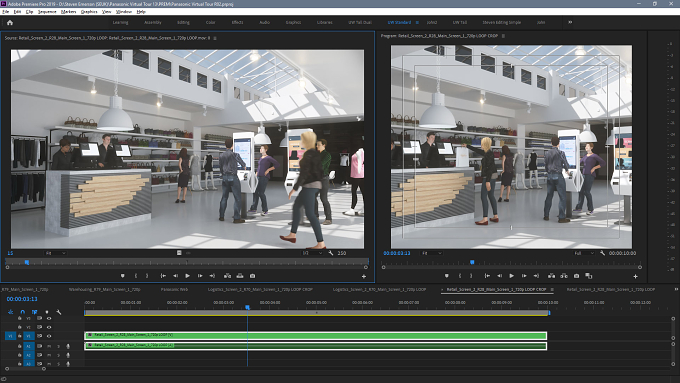Open Source monitor settings wrench
Viewport: 680px width, 383px height.
(x=331, y=253)
